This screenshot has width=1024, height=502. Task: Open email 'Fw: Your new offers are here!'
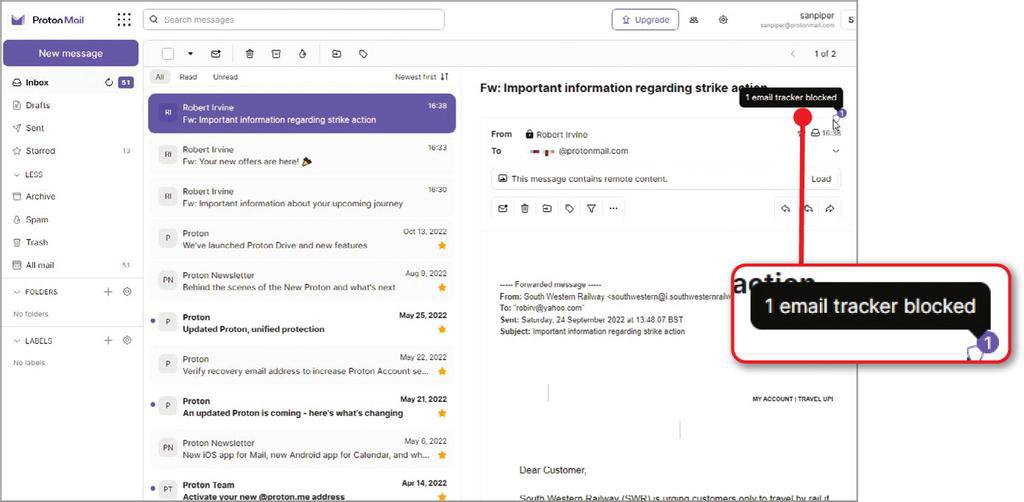click(x=302, y=155)
